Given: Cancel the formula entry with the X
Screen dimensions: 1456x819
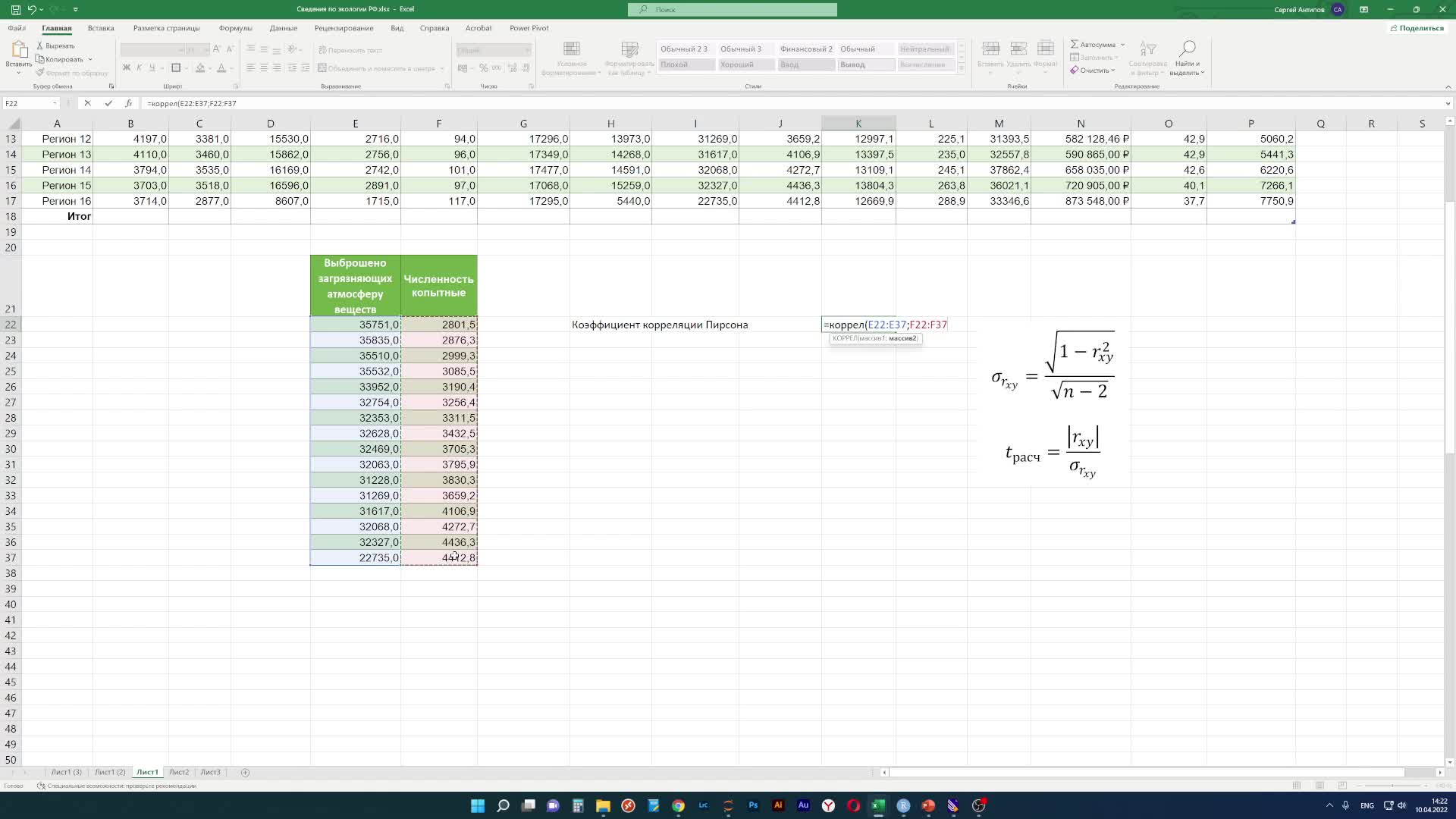Looking at the screenshot, I should pos(88,103).
